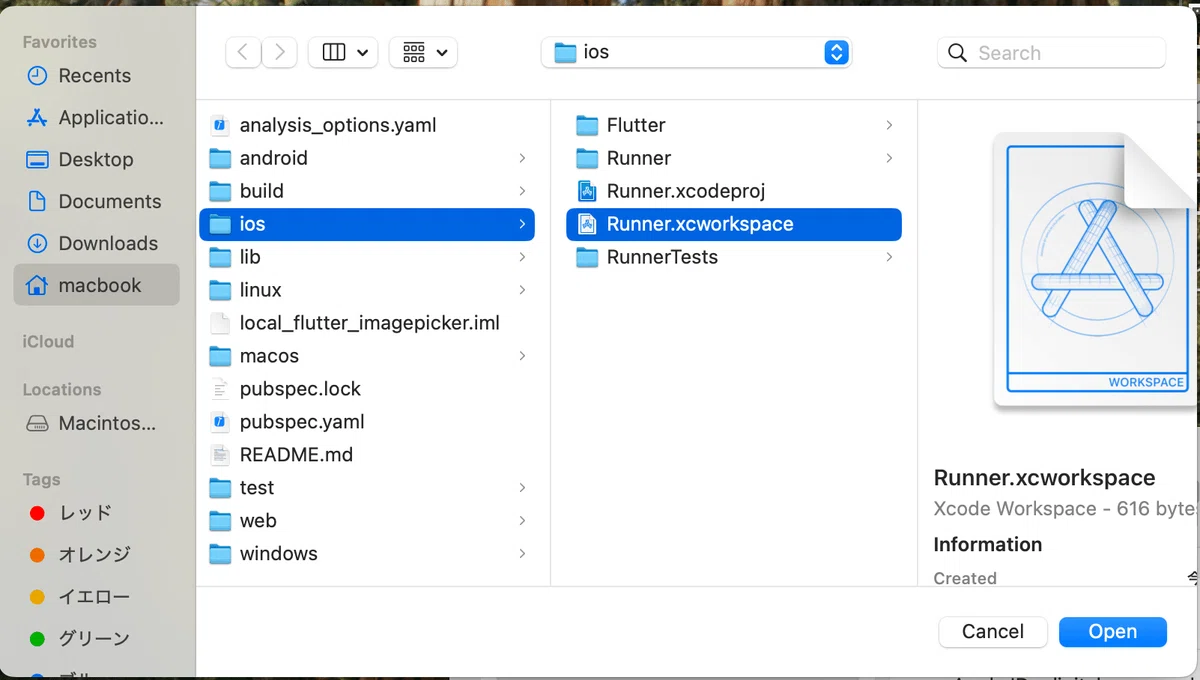Select the ios folder row
The width and height of the screenshot is (1200, 680).
click(x=367, y=224)
